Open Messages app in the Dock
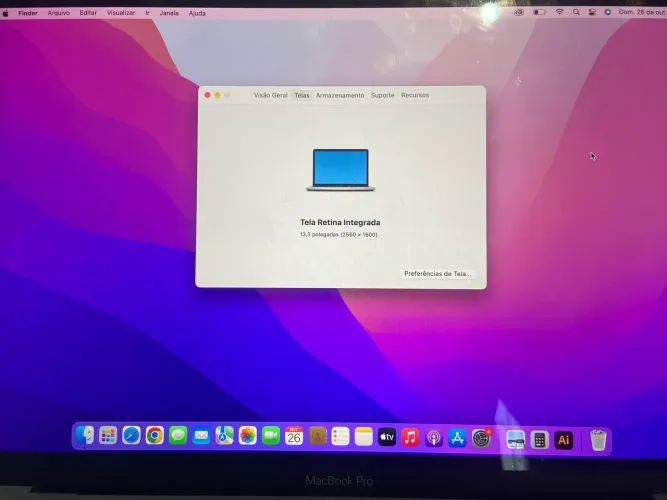Image resolution: width=667 pixels, height=500 pixels. click(178, 436)
